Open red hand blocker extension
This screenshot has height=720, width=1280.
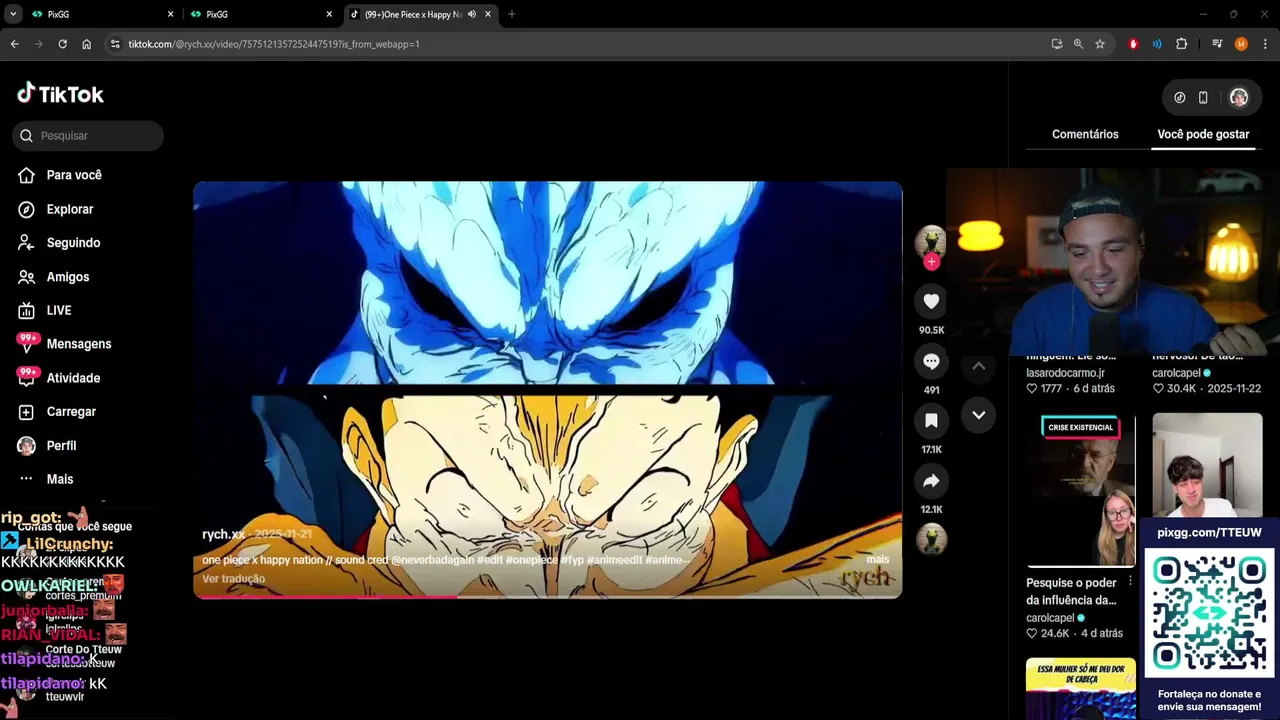click(x=1133, y=44)
